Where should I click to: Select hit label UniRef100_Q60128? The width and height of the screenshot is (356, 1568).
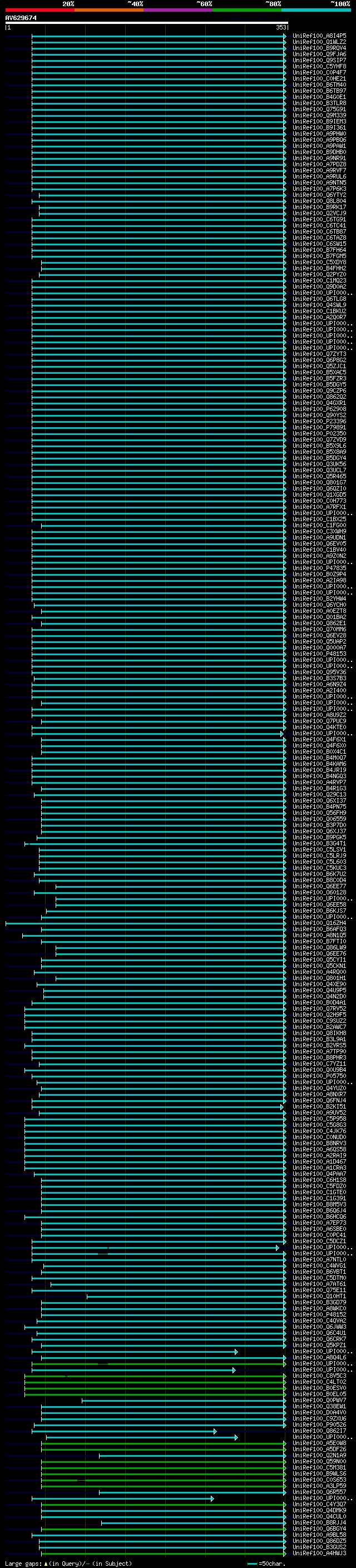click(319, 892)
